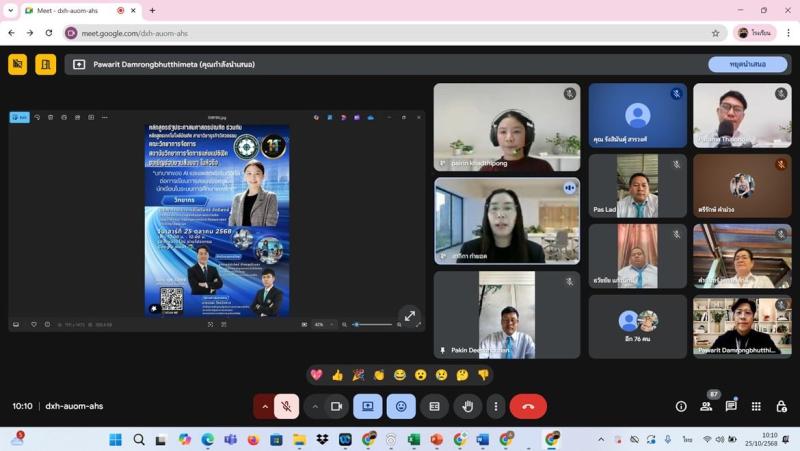Click the zoom slider in the image viewer
This screenshot has width=800, height=451.
(373, 324)
